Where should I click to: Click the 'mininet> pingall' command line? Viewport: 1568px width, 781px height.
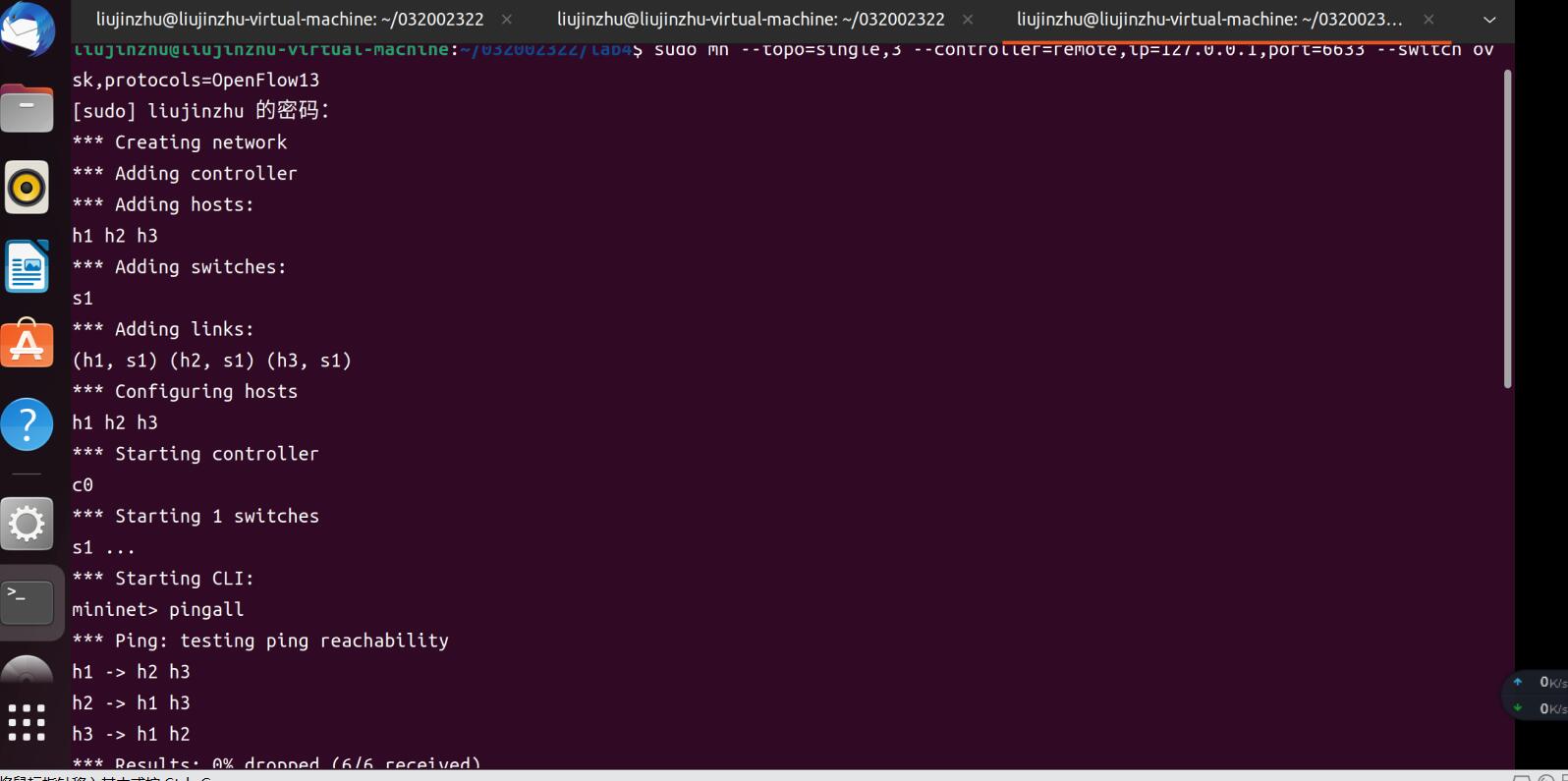(x=158, y=610)
